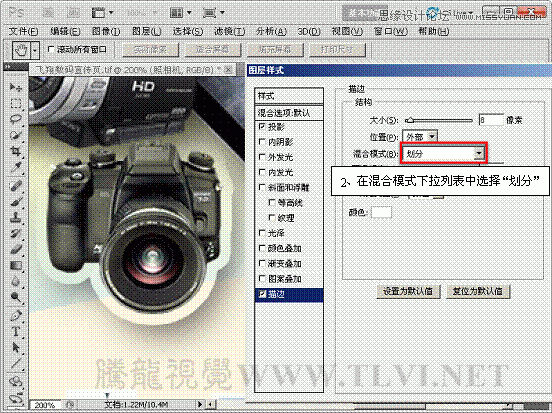552x413 pixels.
Task: Click the 设置为默认值 button
Action: (408, 291)
